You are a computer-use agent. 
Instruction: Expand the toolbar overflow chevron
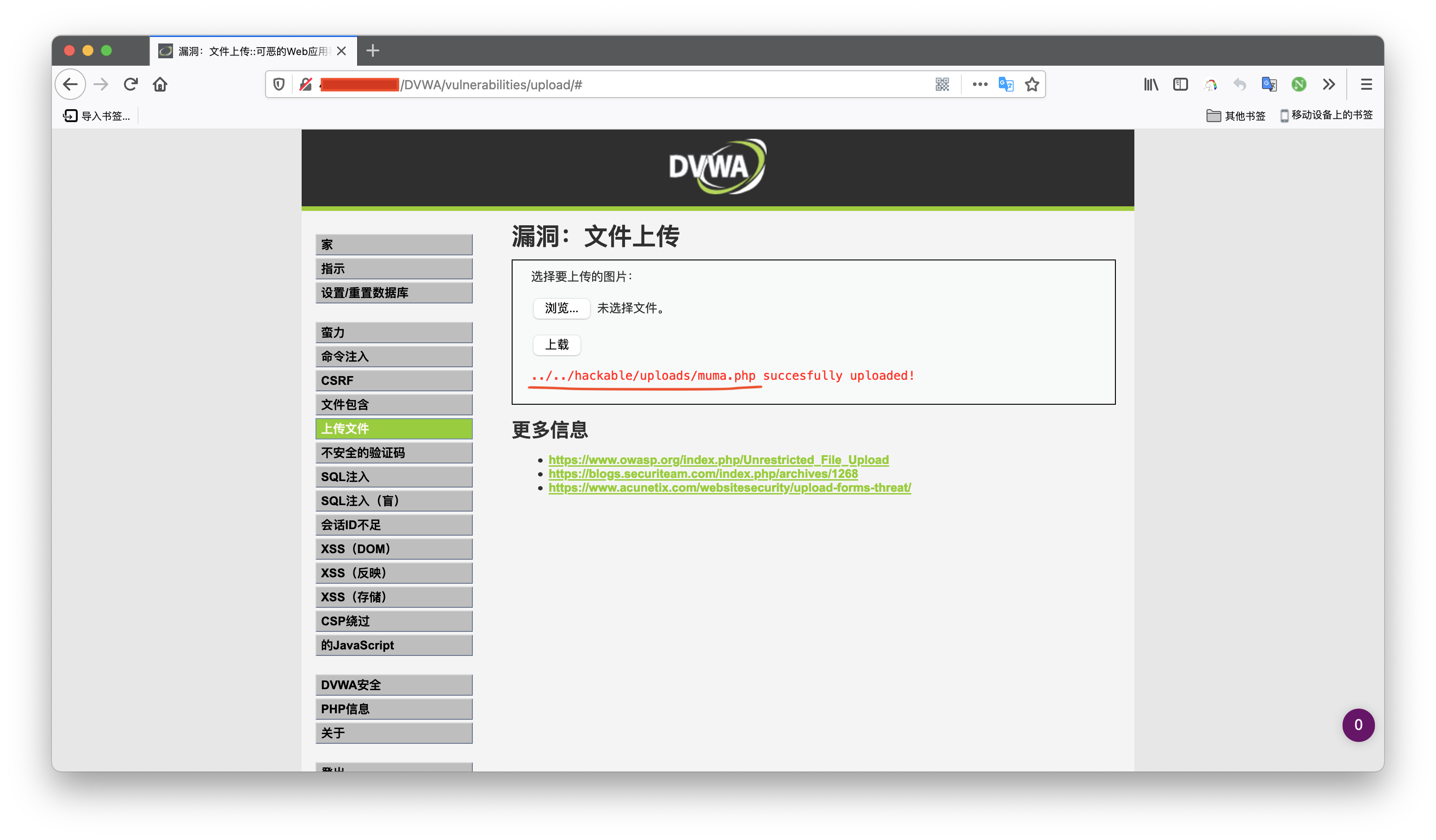[1329, 84]
